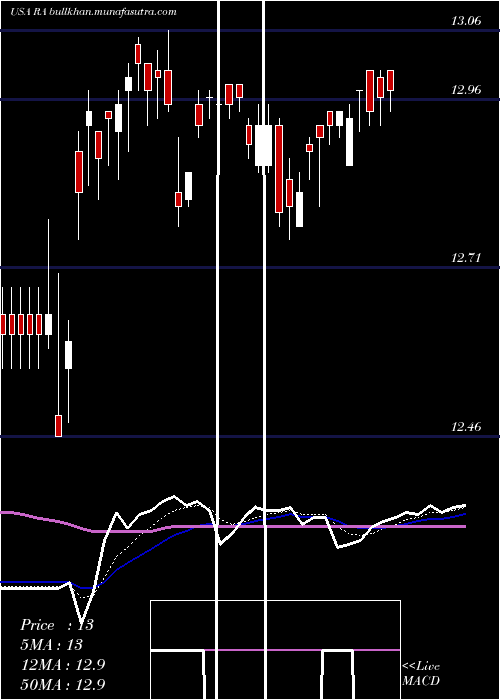Click the '<<Live MACD' label
The image size is (500, 700).
(421, 674)
